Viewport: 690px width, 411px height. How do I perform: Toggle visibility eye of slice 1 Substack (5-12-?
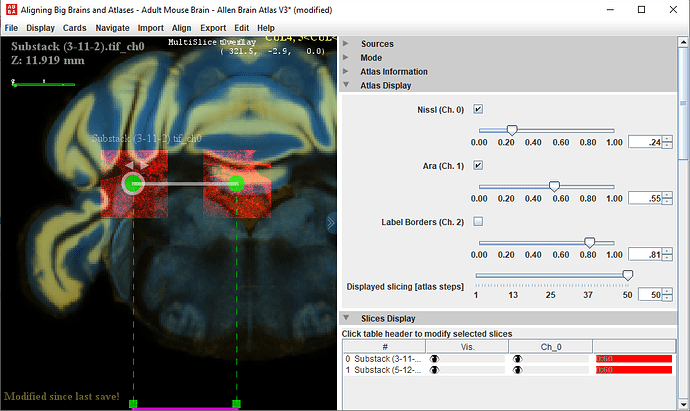(x=434, y=370)
